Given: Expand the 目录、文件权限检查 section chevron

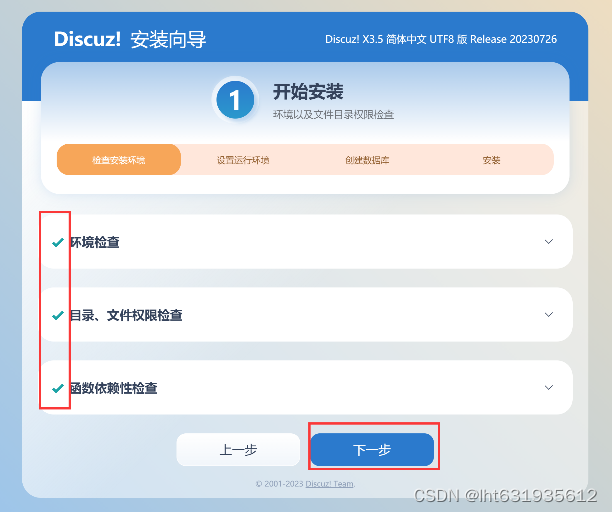Looking at the screenshot, I should pyautogui.click(x=549, y=315).
